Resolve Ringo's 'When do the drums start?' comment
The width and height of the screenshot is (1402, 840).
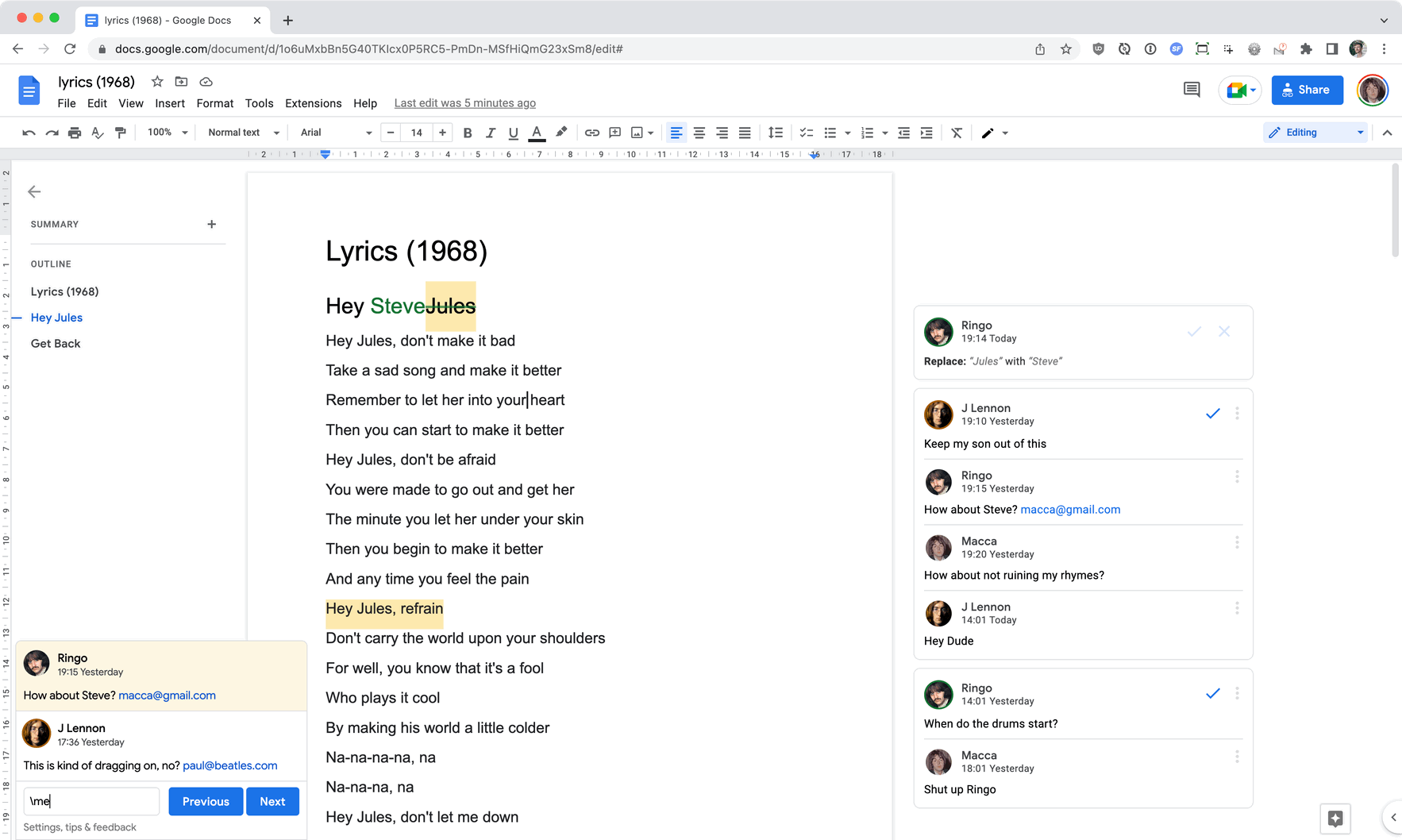pyautogui.click(x=1213, y=693)
